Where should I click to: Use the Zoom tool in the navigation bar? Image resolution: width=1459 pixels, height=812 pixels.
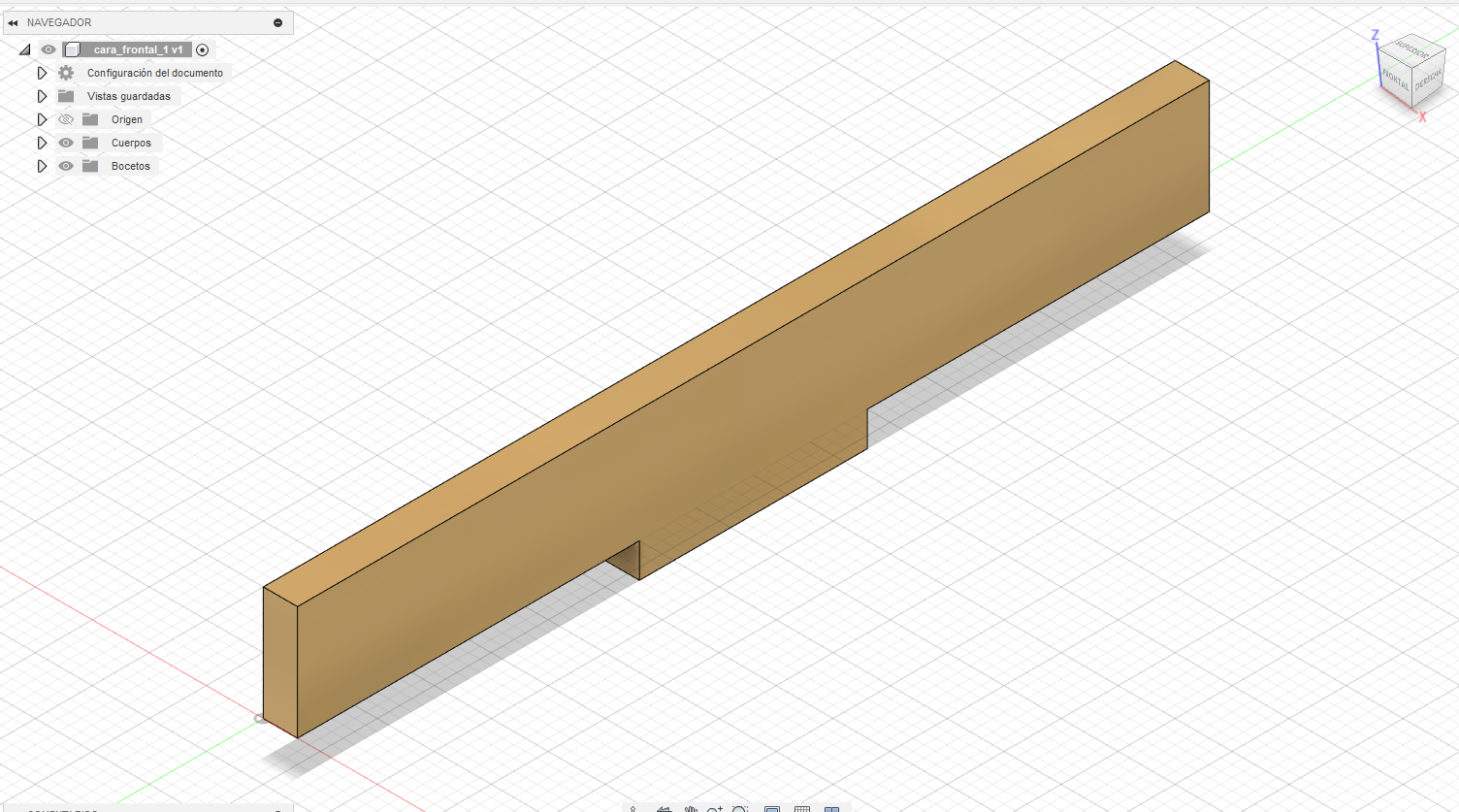(x=716, y=808)
